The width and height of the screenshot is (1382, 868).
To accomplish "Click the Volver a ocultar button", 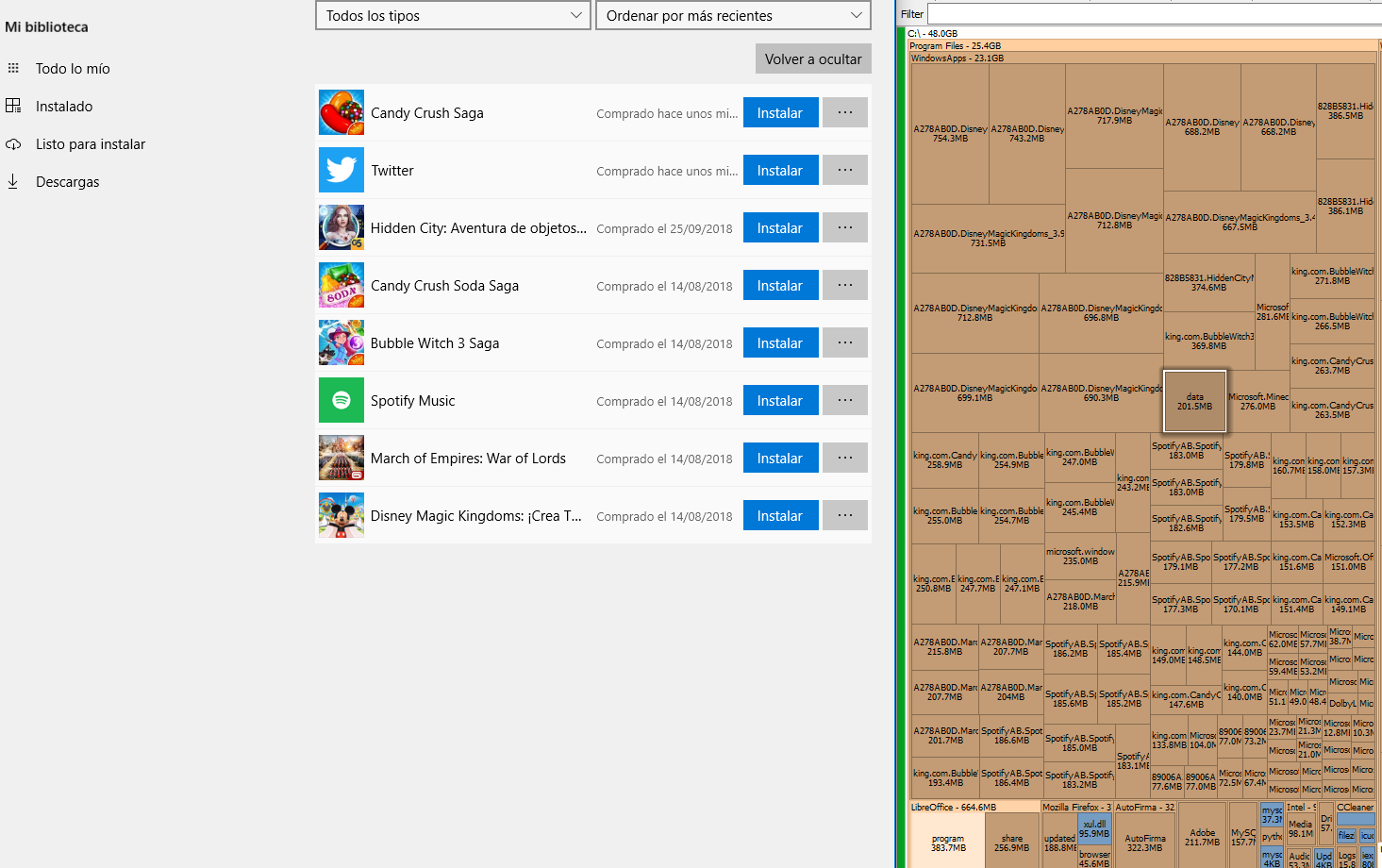I will (x=813, y=58).
